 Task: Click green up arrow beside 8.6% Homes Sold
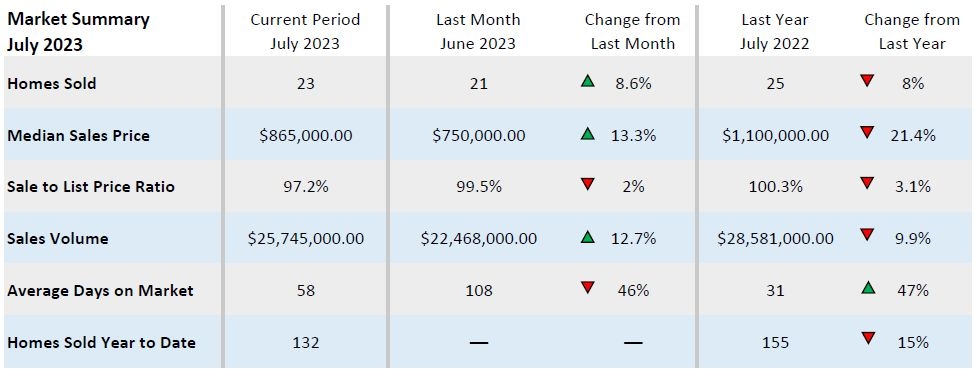point(587,81)
